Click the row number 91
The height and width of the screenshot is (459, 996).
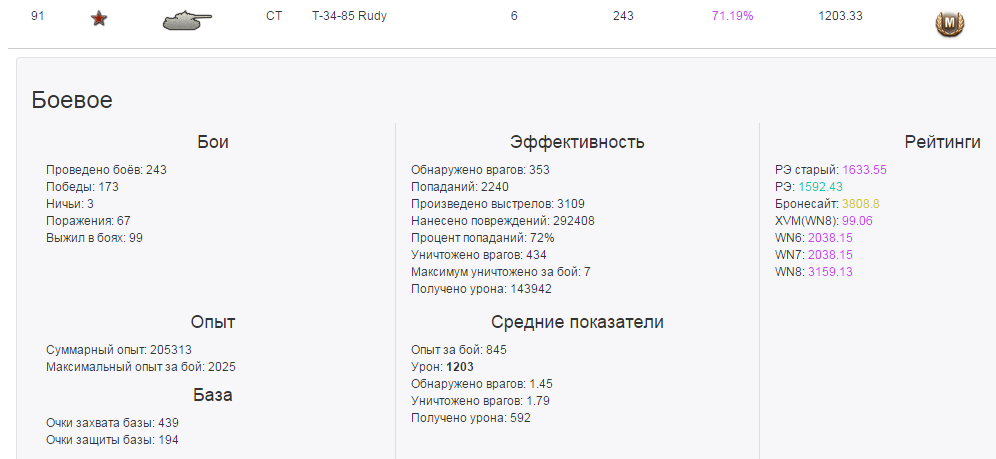(x=37, y=17)
